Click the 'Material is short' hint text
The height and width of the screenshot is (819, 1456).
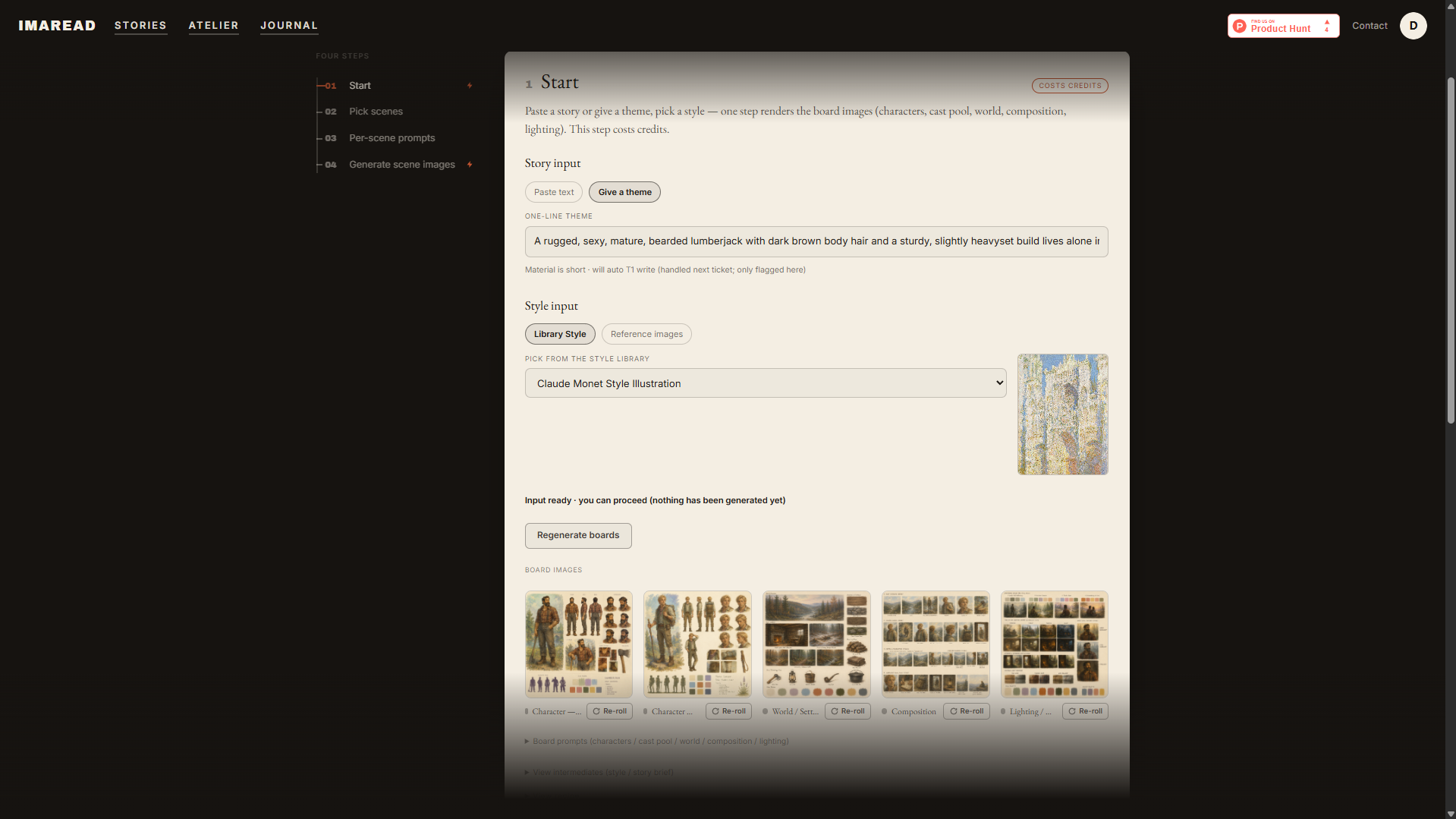[665, 270]
